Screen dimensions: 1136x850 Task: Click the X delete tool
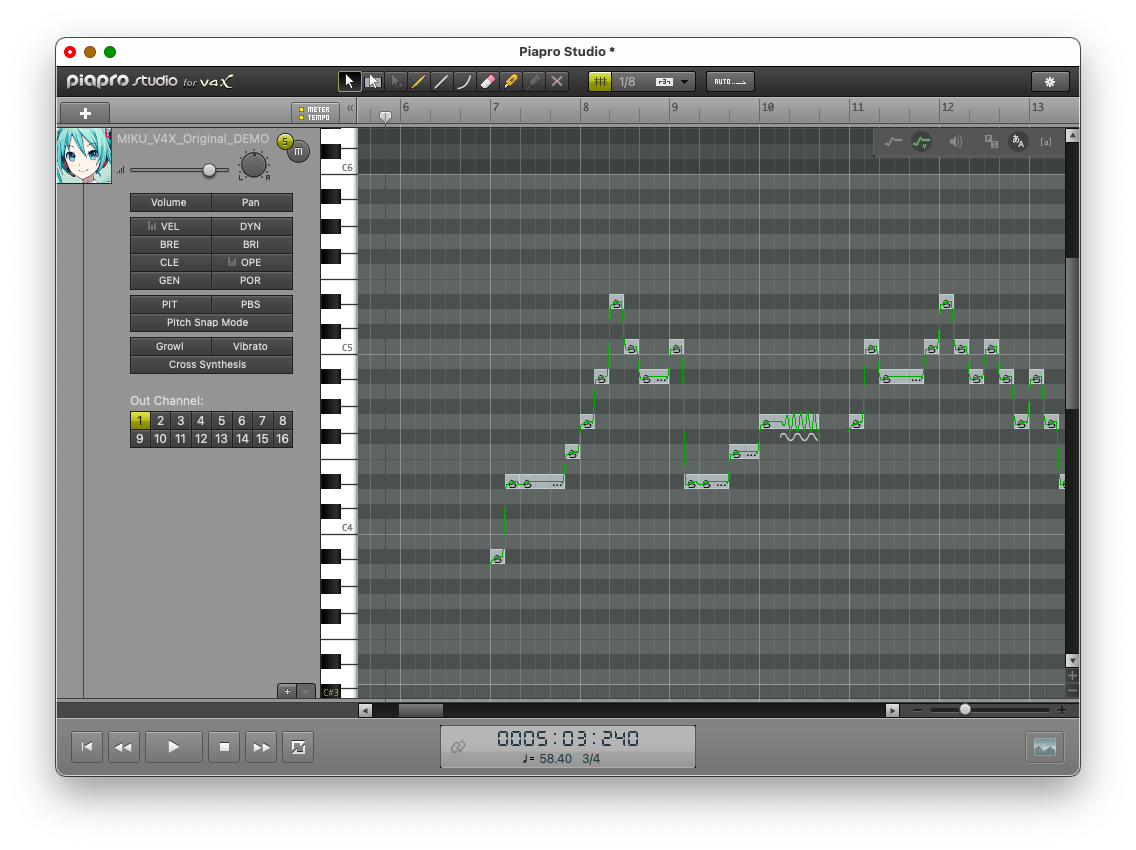pyautogui.click(x=557, y=82)
